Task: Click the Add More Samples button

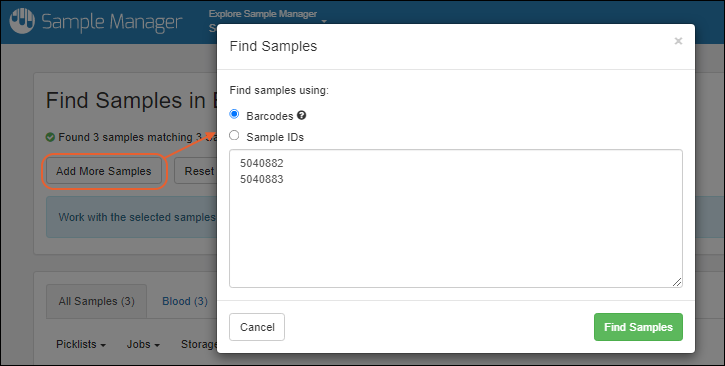Action: (x=104, y=171)
